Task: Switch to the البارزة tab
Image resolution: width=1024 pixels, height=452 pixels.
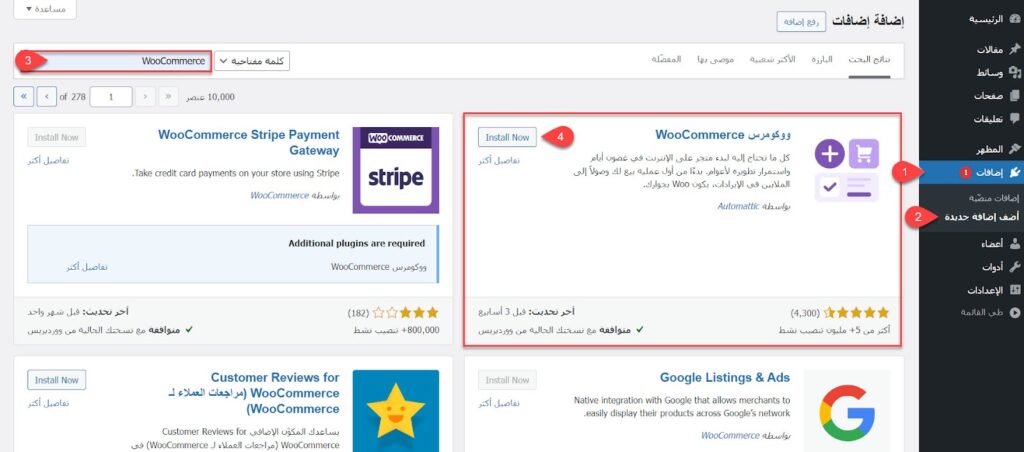Action: 822,59
